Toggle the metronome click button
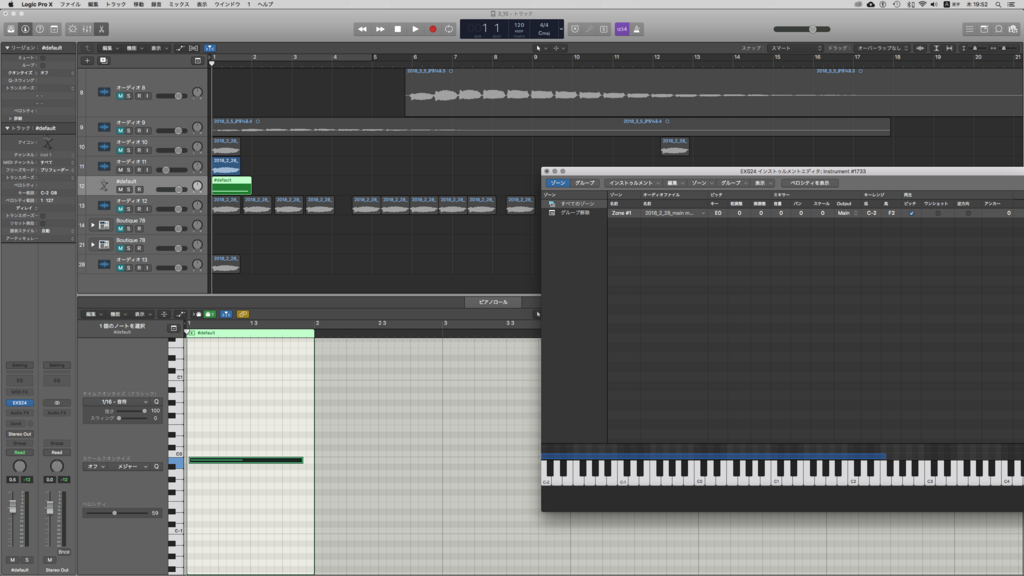This screenshot has width=1024, height=576. 637,29
